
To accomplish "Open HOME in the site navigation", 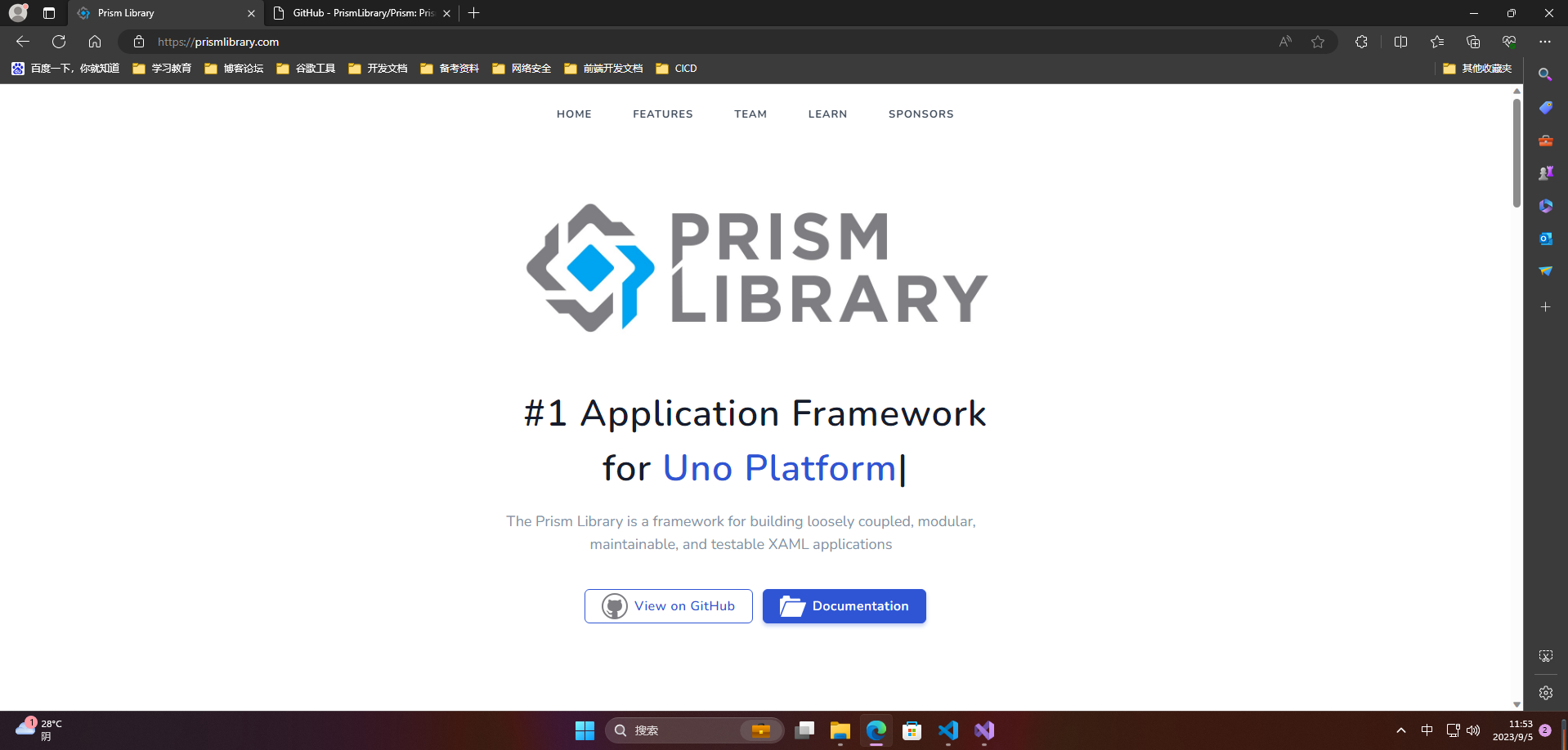I will point(574,114).
